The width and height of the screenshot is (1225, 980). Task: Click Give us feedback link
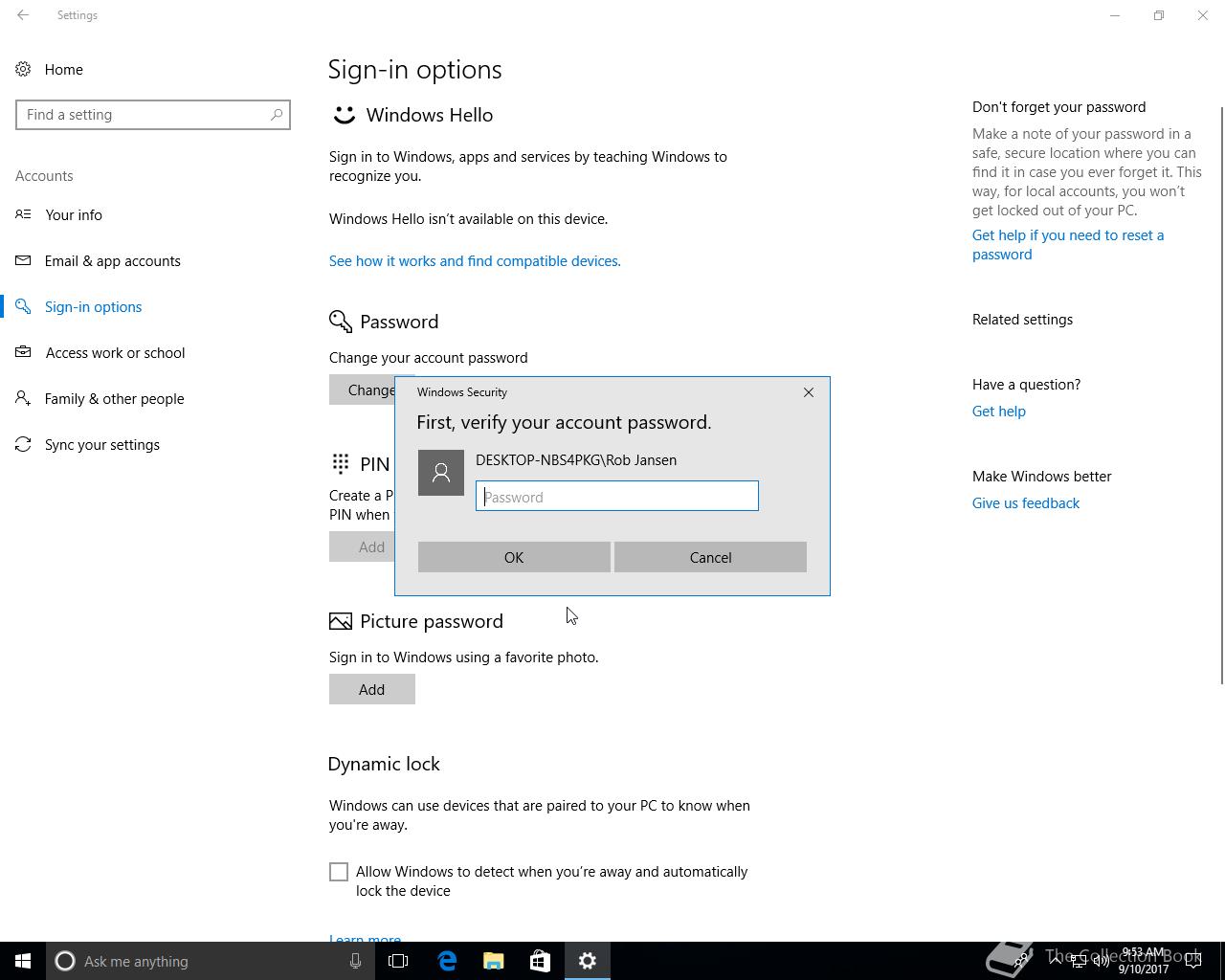click(x=1026, y=502)
